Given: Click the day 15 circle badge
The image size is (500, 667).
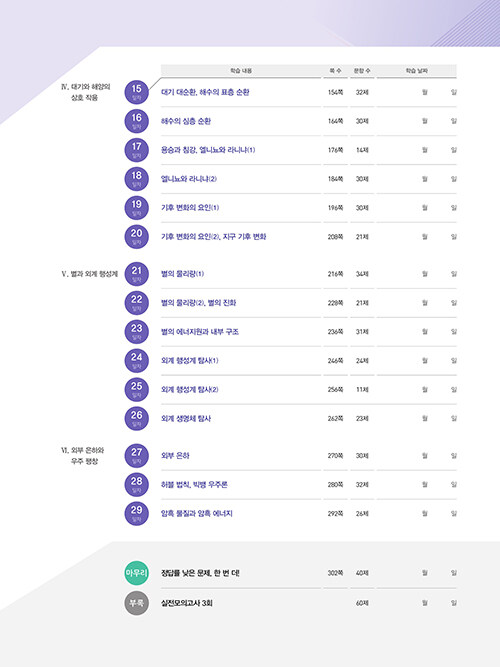Looking at the screenshot, I should (x=136, y=92).
